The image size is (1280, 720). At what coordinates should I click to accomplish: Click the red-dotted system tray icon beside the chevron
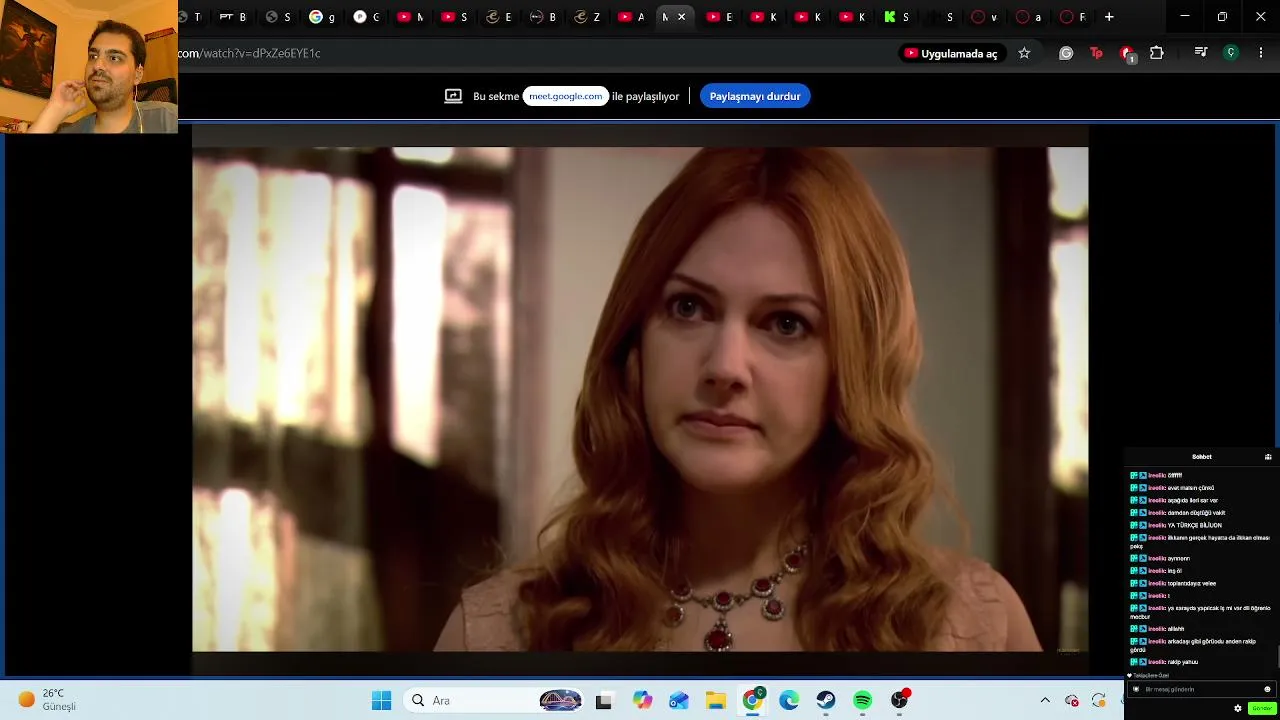click(1072, 700)
